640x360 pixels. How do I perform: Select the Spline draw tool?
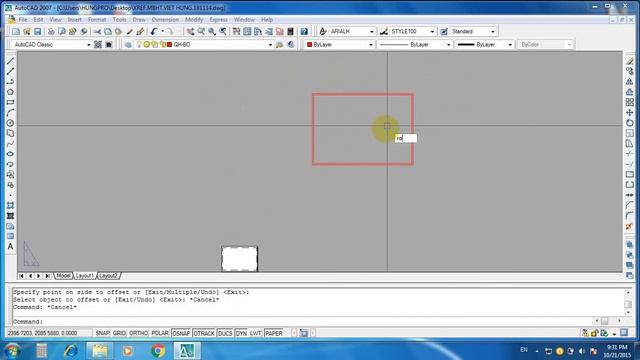coord(10,144)
